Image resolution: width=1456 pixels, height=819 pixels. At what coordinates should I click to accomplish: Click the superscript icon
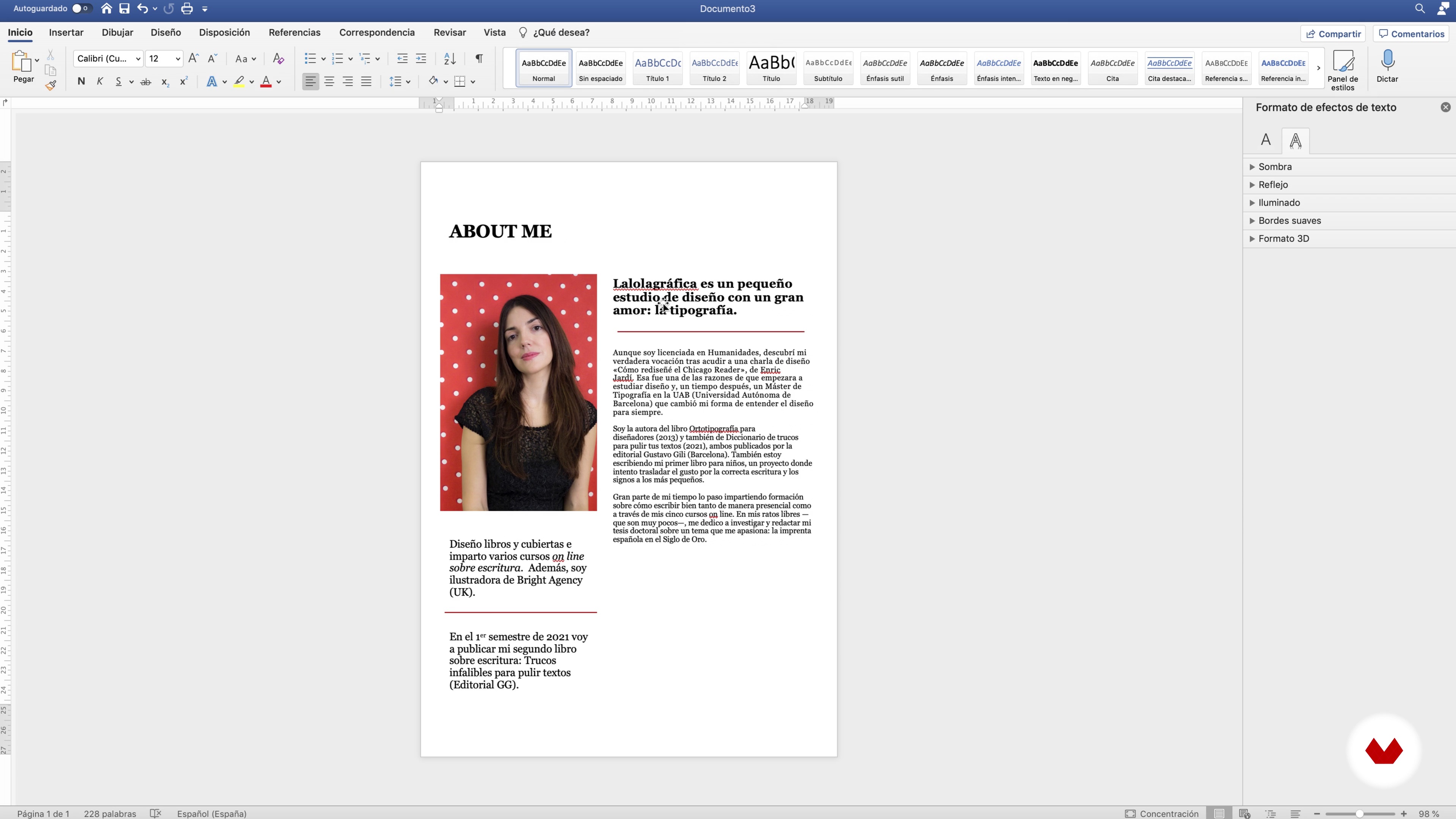(x=183, y=82)
